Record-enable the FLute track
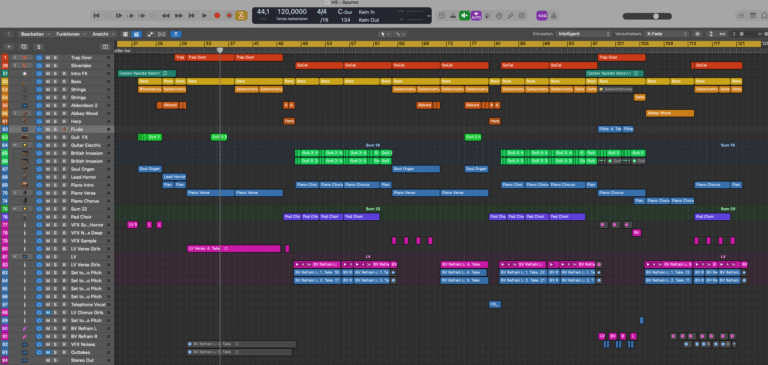 (63, 129)
